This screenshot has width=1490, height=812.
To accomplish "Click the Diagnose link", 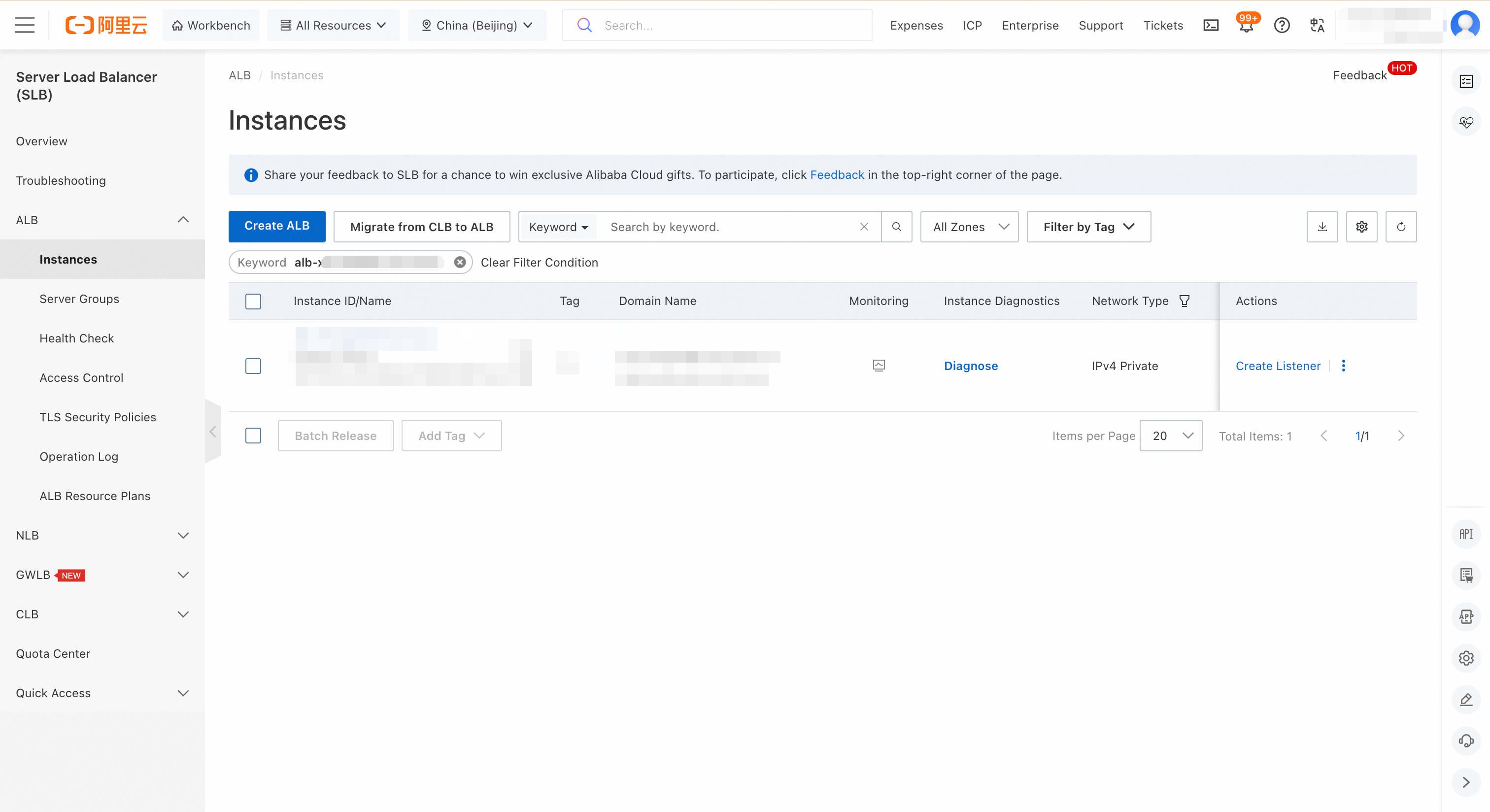I will (971, 366).
